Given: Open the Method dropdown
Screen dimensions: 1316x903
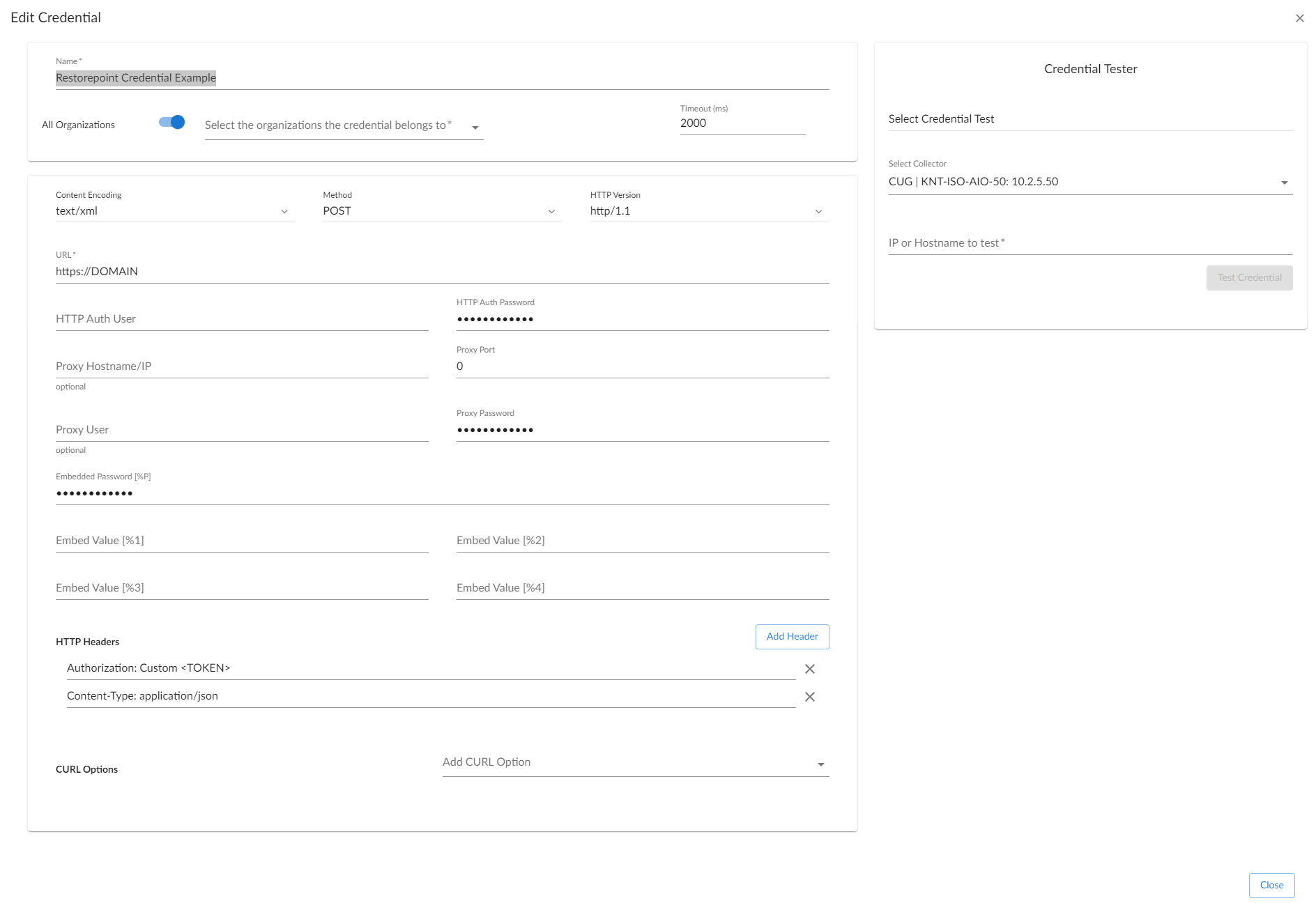Looking at the screenshot, I should pyautogui.click(x=551, y=210).
